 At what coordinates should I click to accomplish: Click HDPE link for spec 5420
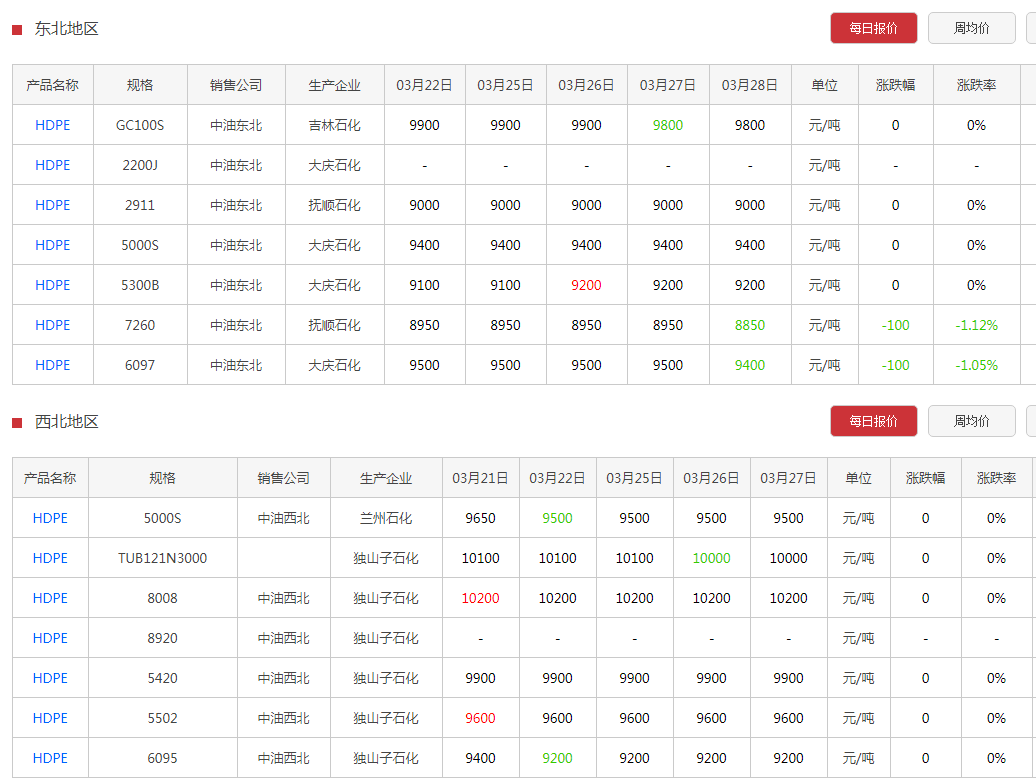pos(50,678)
